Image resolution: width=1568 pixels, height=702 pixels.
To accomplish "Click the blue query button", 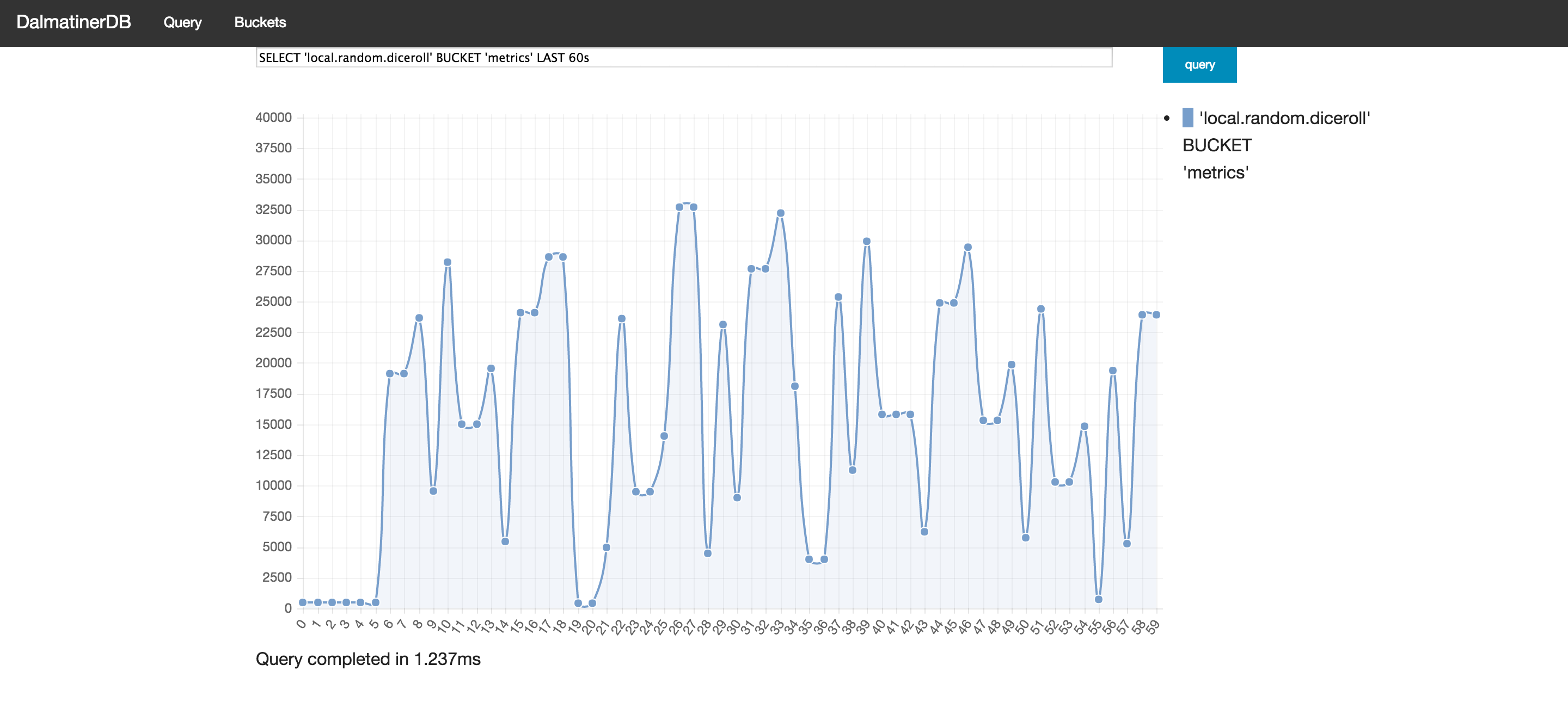I will pyautogui.click(x=1199, y=64).
